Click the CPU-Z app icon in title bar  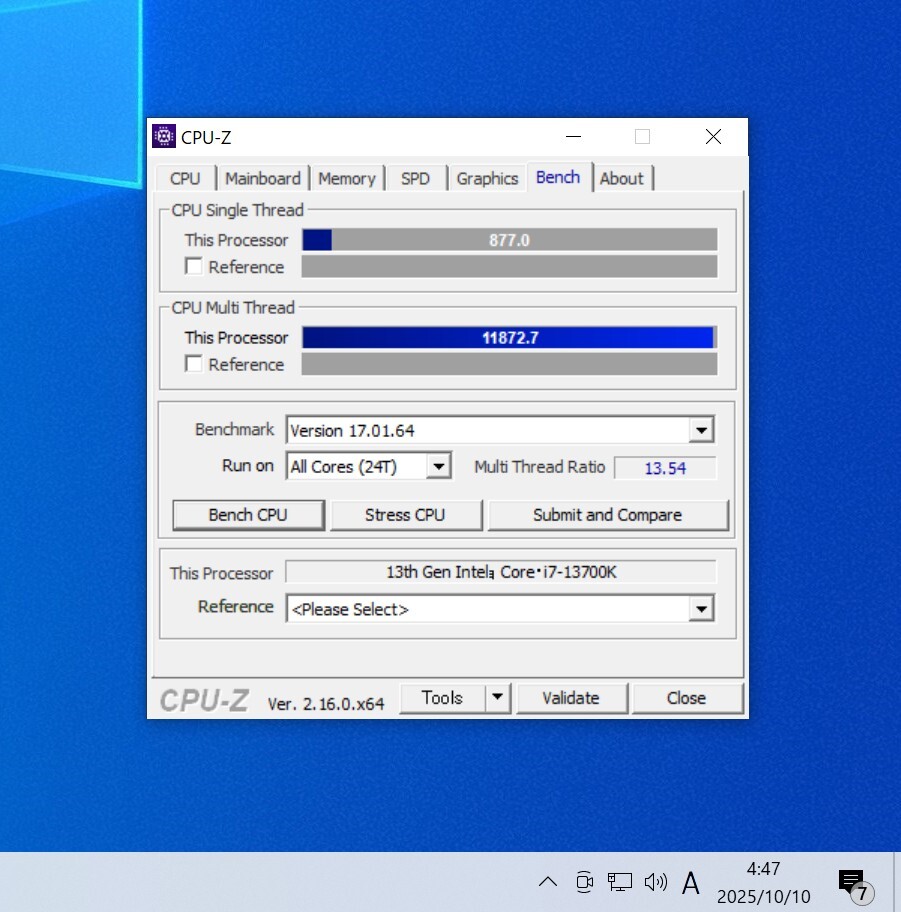164,137
